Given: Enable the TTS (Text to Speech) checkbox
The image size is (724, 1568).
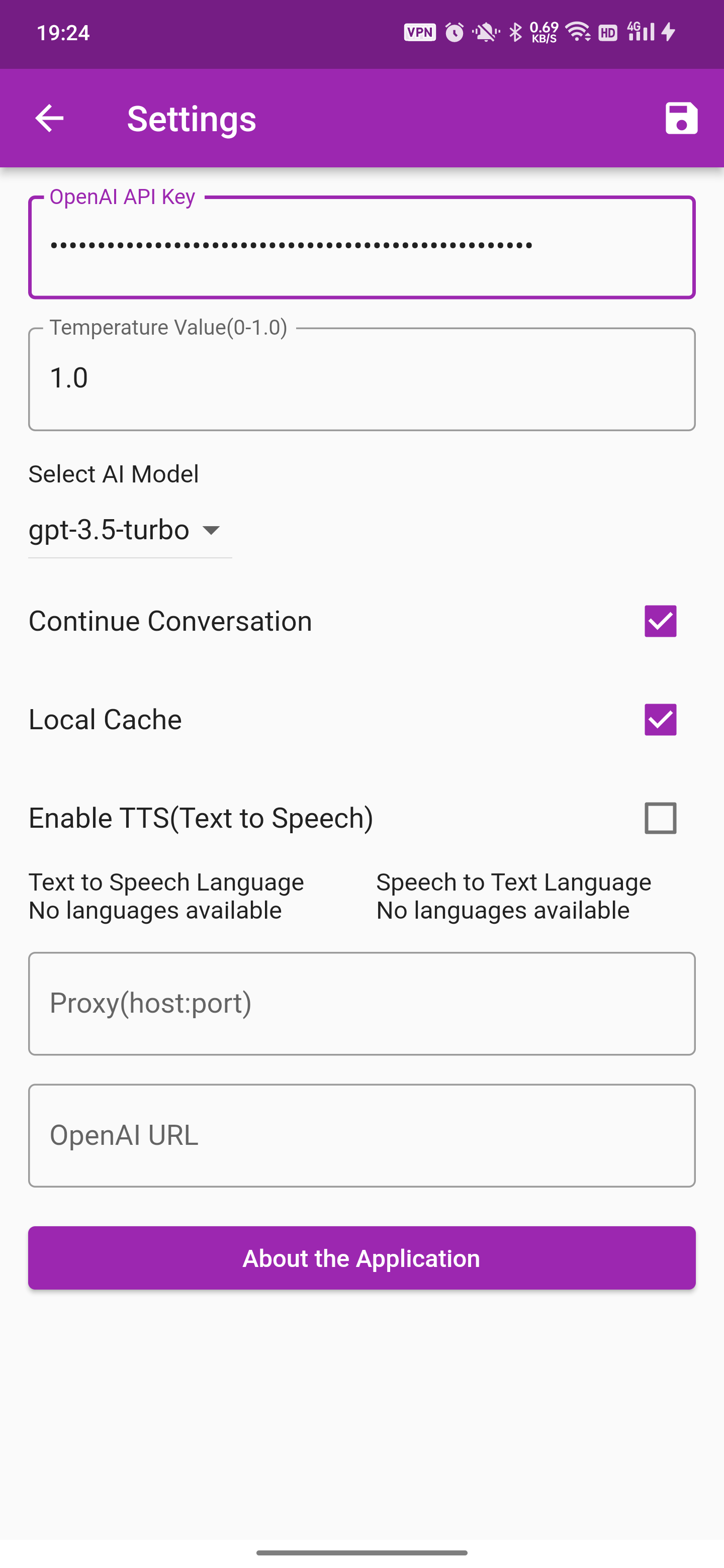Looking at the screenshot, I should point(660,818).
